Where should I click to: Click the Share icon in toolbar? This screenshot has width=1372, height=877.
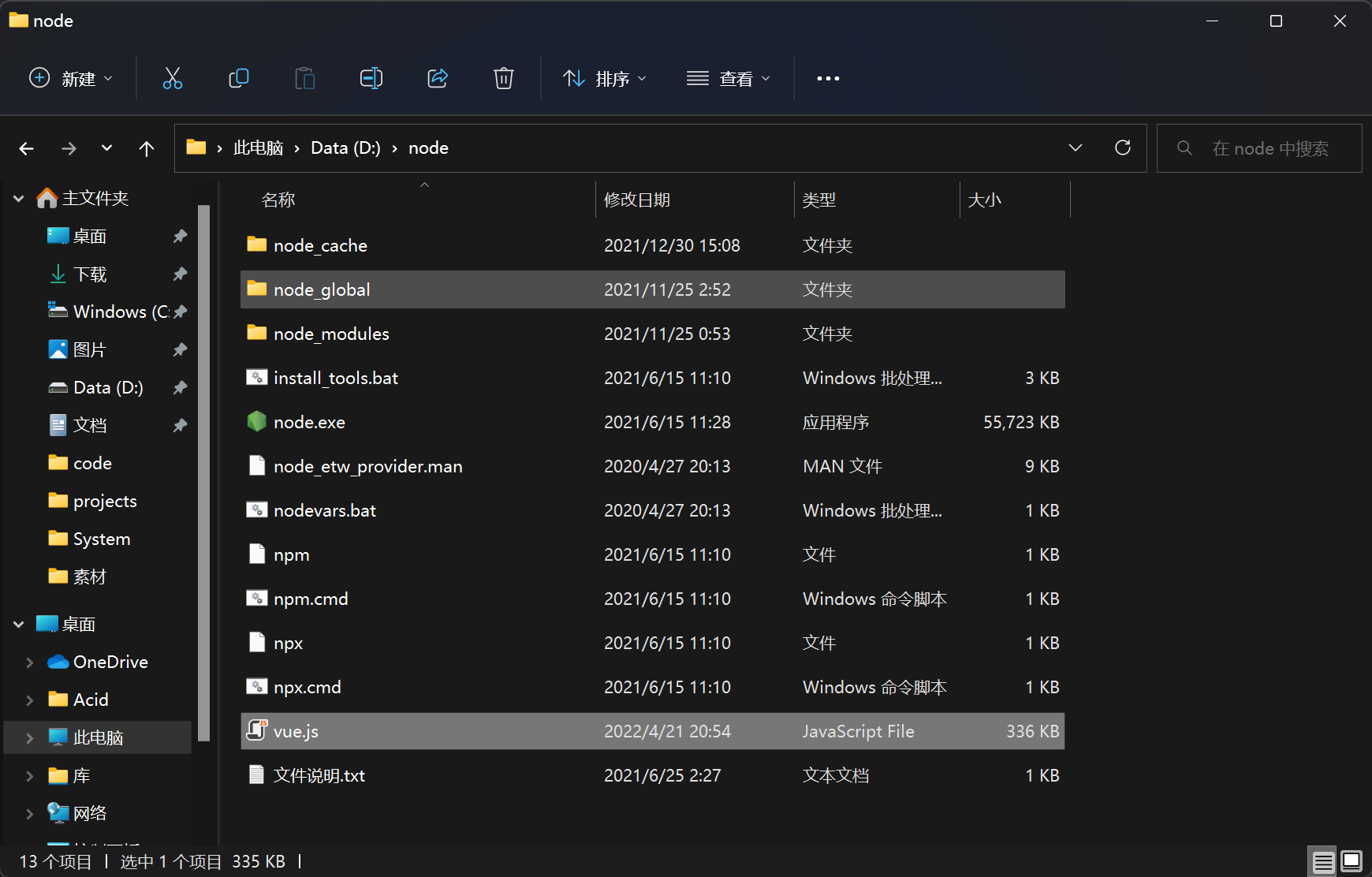click(438, 78)
